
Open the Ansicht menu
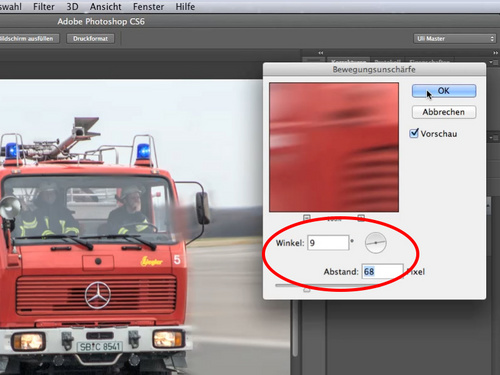click(105, 7)
